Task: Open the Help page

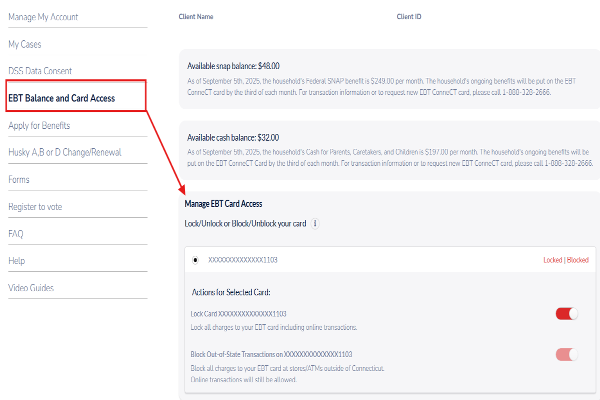Action: tap(16, 261)
